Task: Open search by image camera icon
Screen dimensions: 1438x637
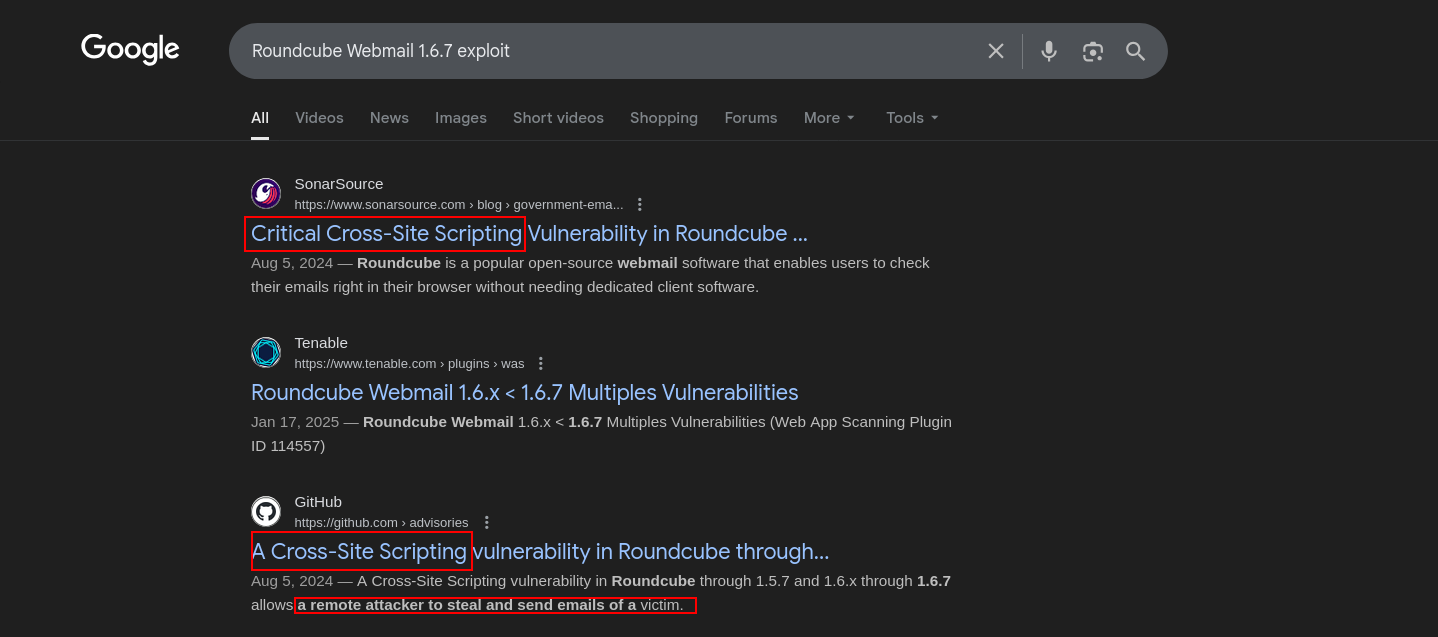Action: click(1092, 51)
